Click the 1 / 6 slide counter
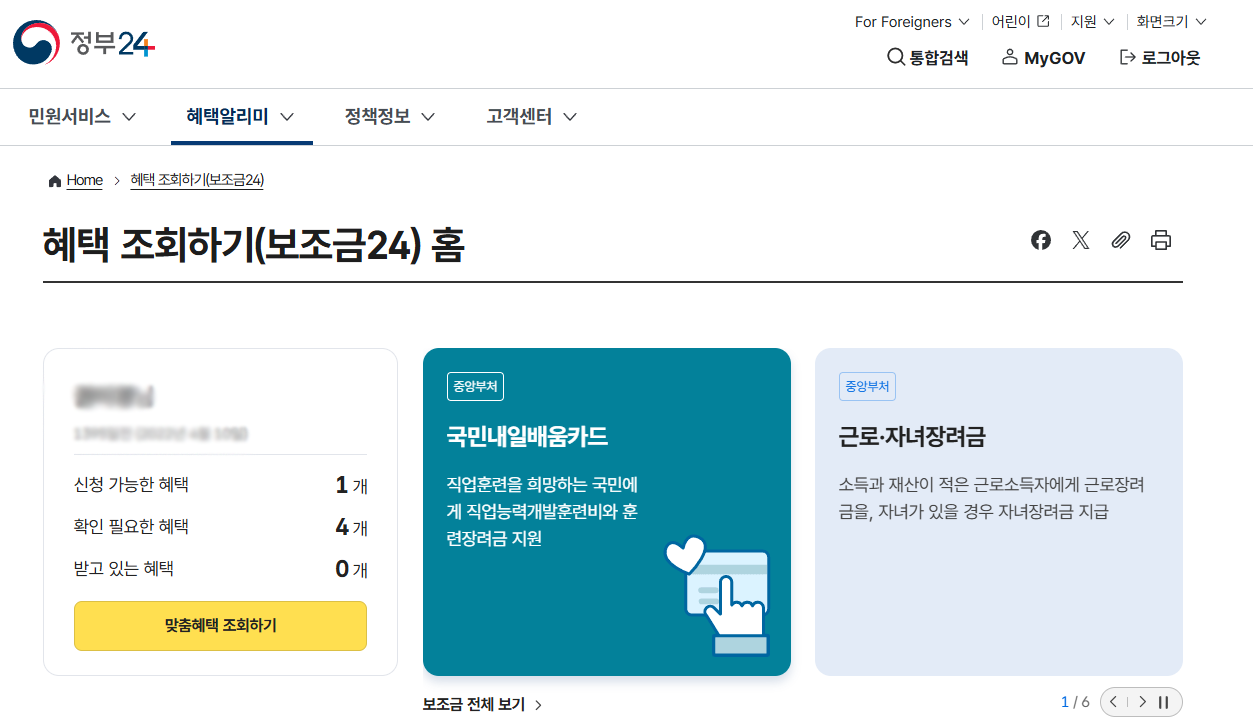 [x=1075, y=702]
